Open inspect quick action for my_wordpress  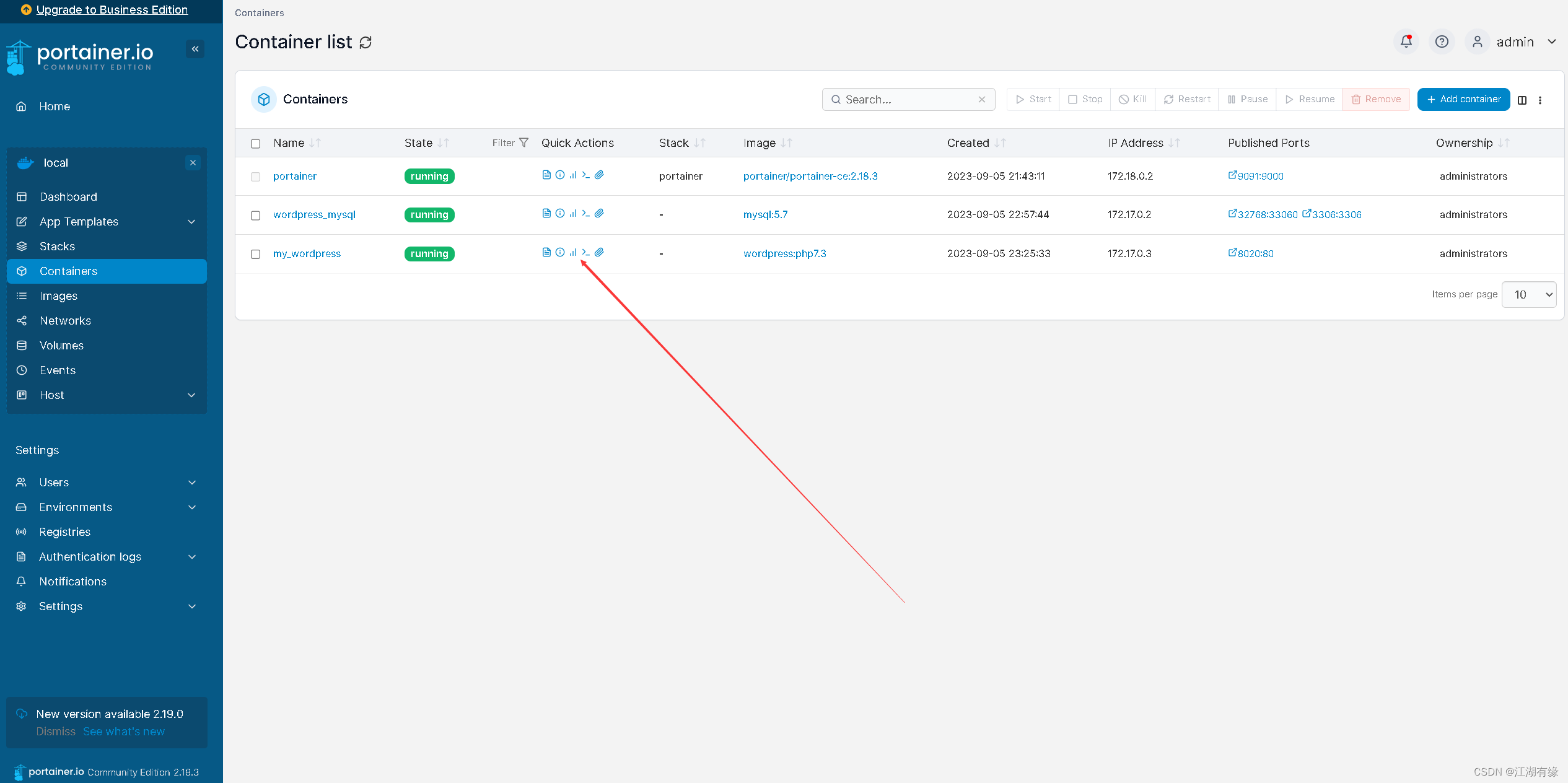click(560, 252)
